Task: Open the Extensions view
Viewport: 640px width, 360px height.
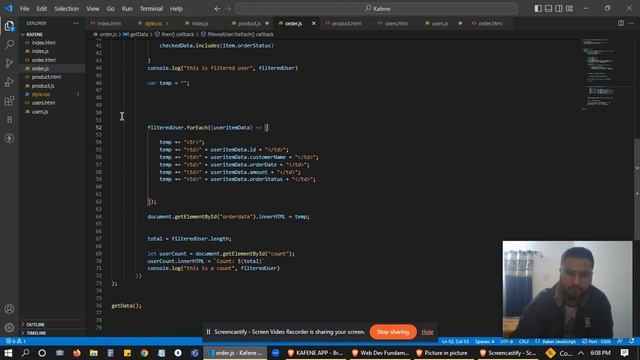Action: (9, 101)
